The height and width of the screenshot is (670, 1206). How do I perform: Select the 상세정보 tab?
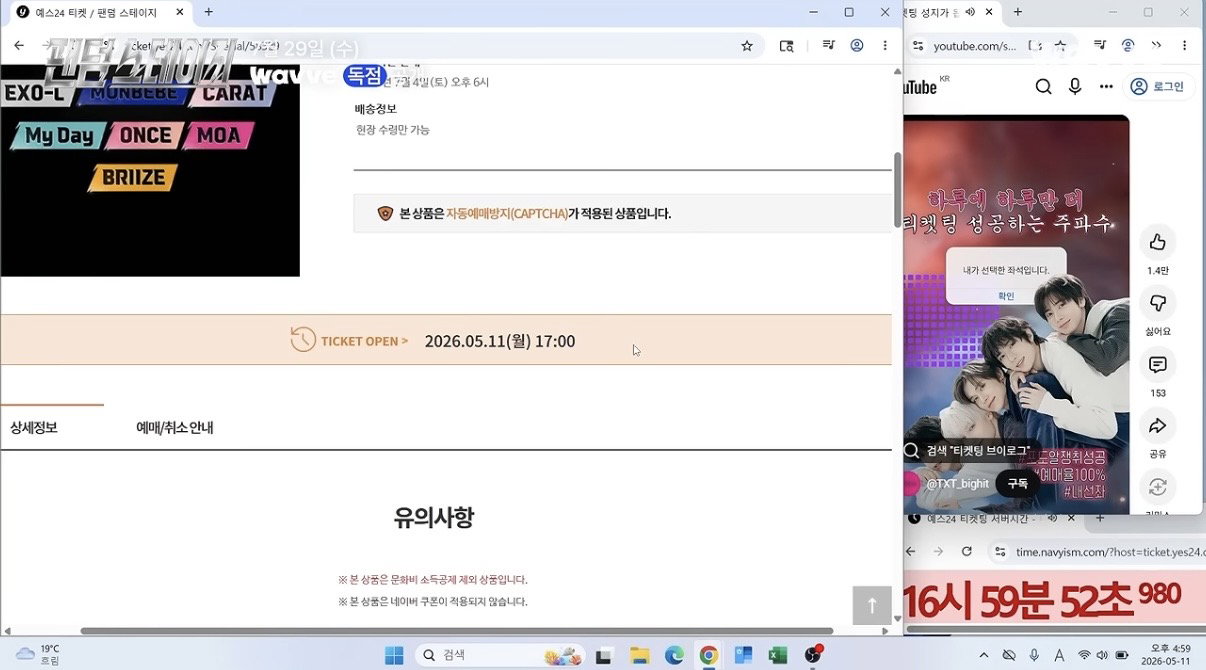pyautogui.click(x=34, y=428)
